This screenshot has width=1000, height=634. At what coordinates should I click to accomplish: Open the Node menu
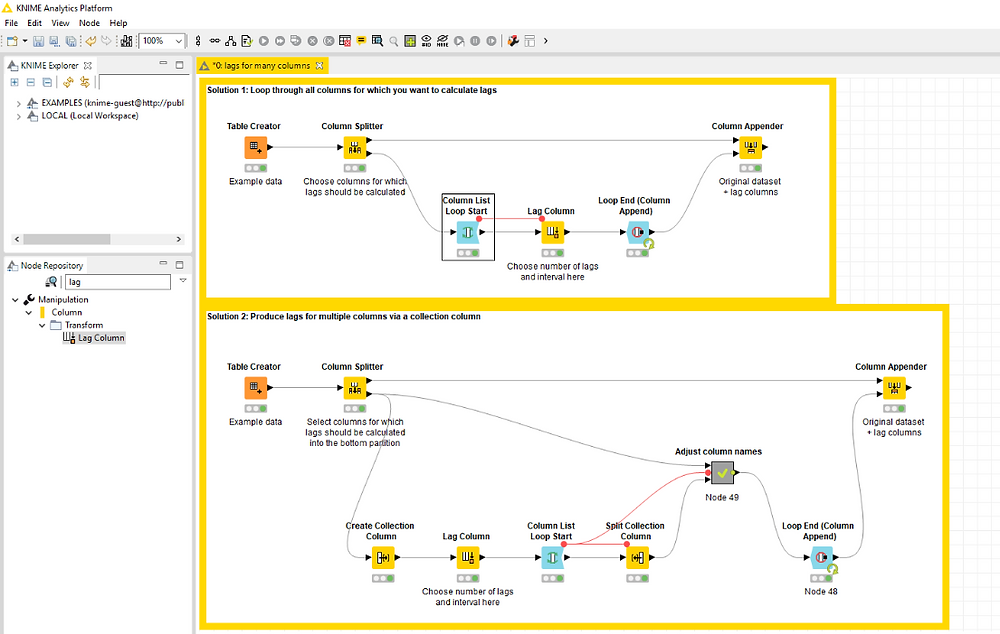pos(89,23)
